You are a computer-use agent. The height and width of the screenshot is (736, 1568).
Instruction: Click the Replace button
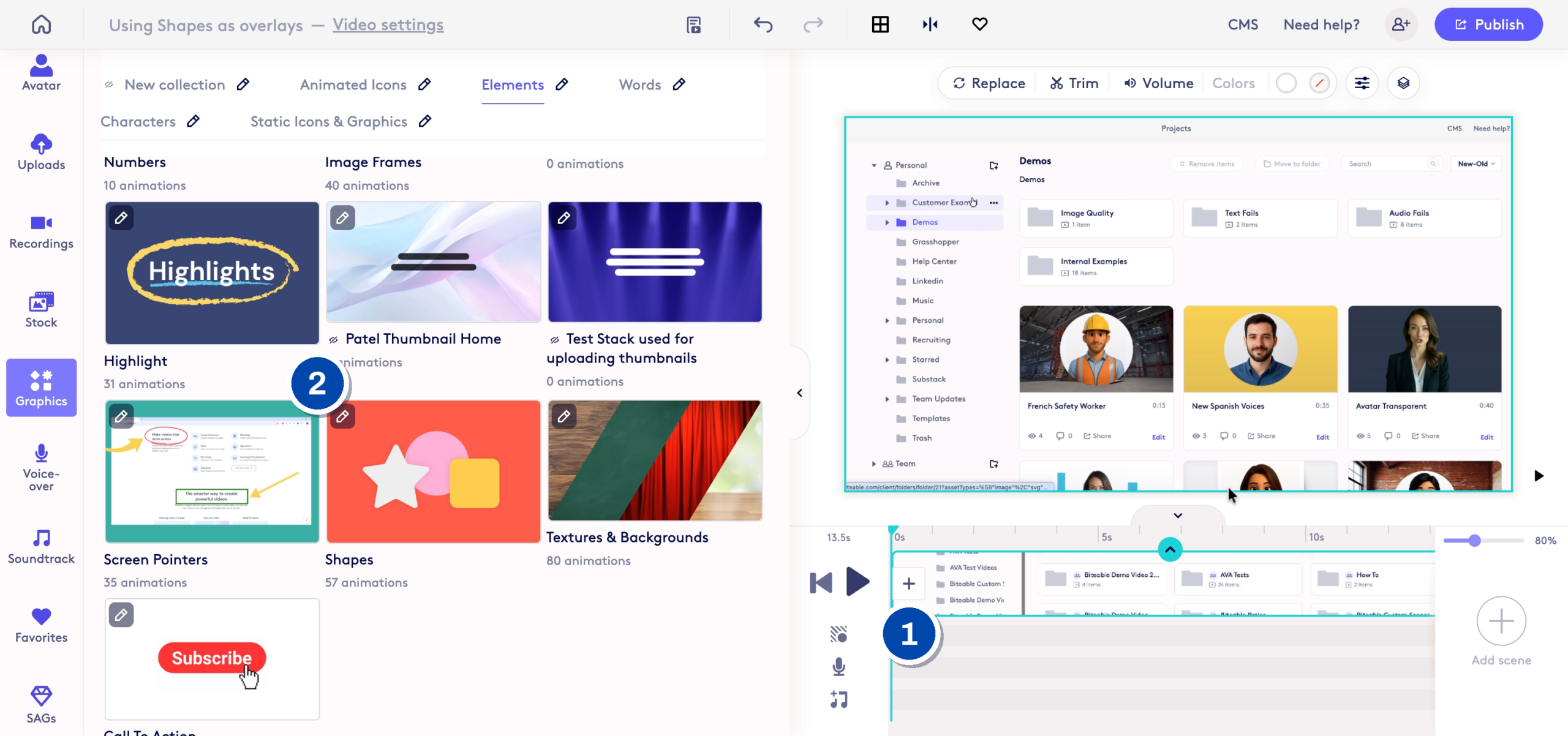(x=989, y=83)
